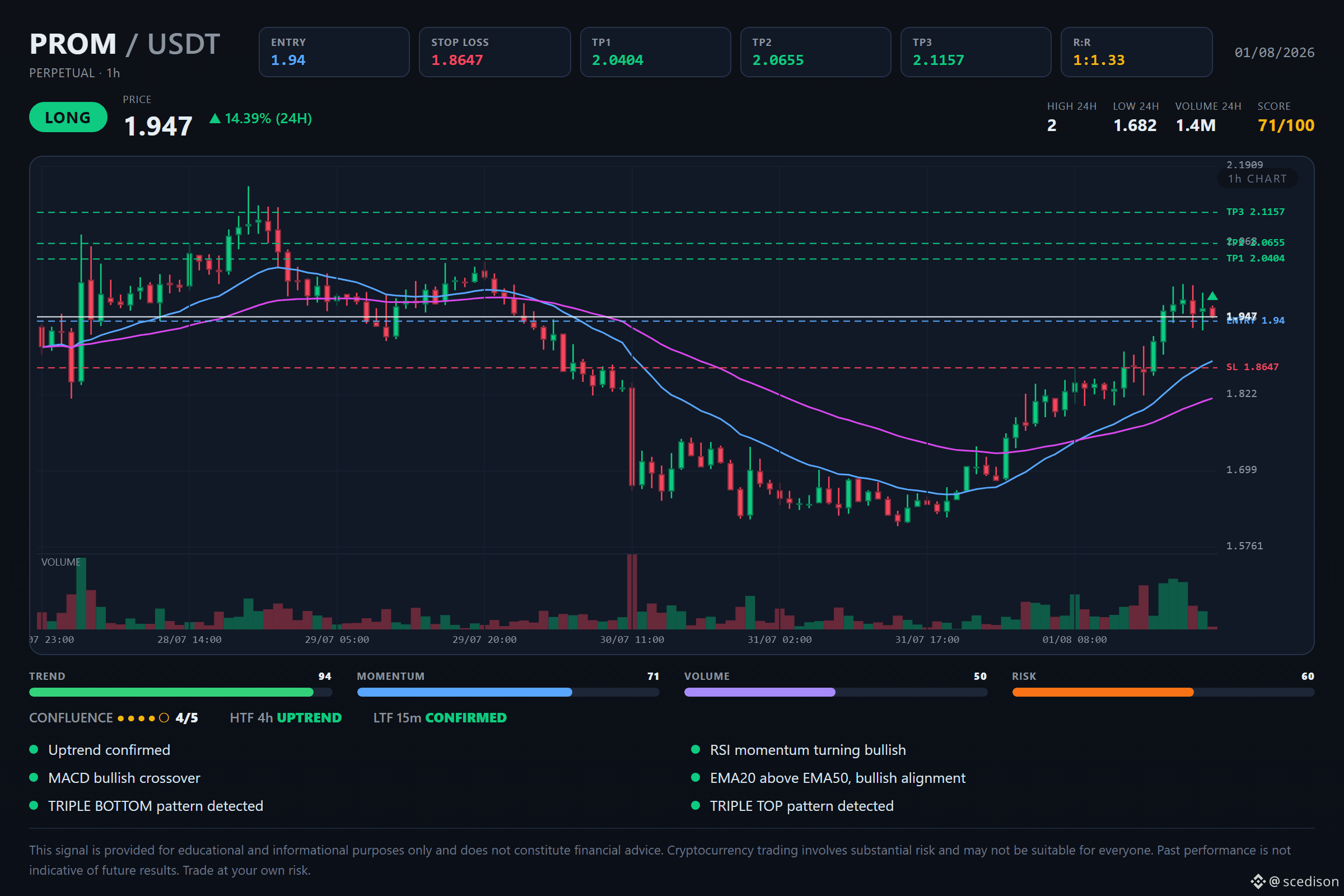The image size is (1344, 896).
Task: Click the 1h CHART badge
Action: pyautogui.click(x=1257, y=179)
